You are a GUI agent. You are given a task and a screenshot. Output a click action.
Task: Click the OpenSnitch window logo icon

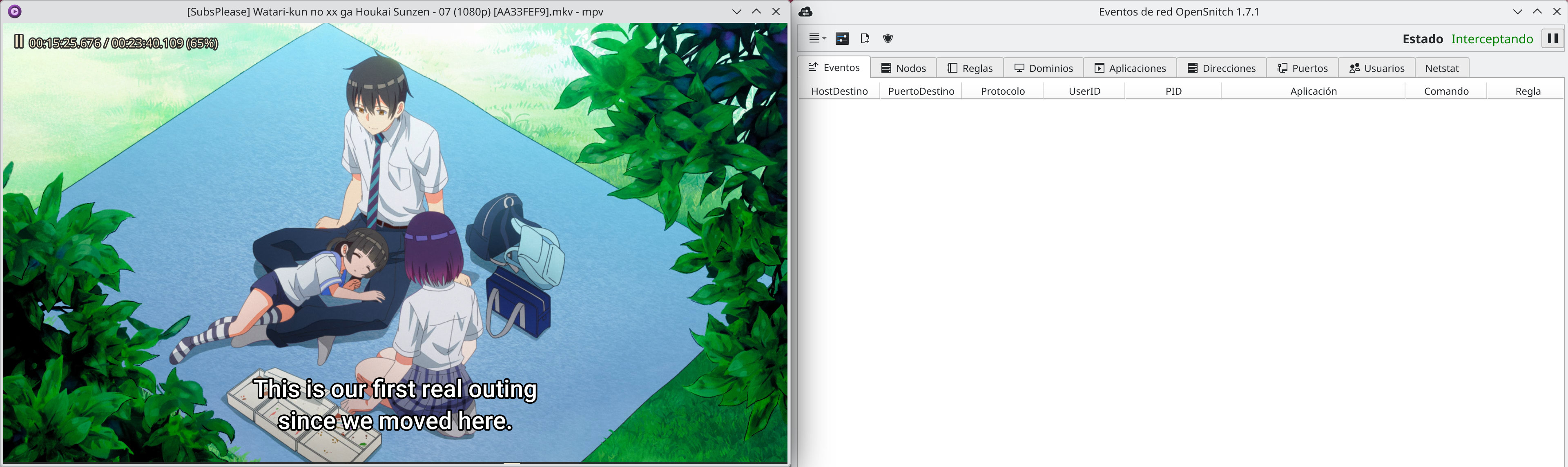(x=805, y=11)
